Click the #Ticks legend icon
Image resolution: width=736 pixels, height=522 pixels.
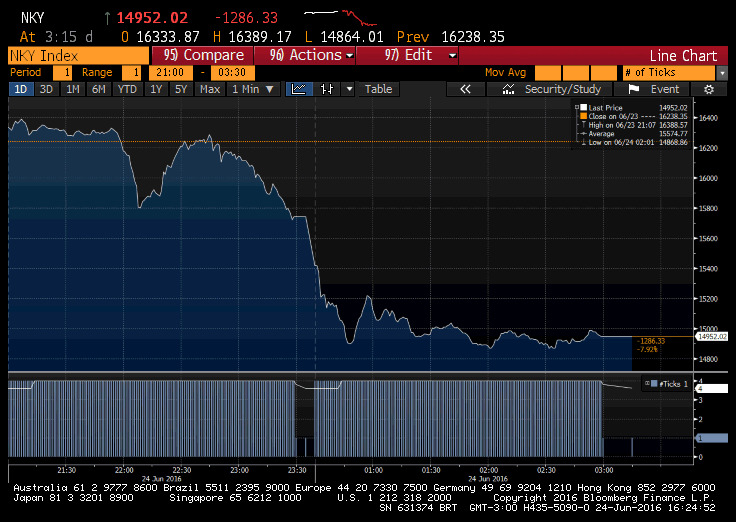click(651, 383)
